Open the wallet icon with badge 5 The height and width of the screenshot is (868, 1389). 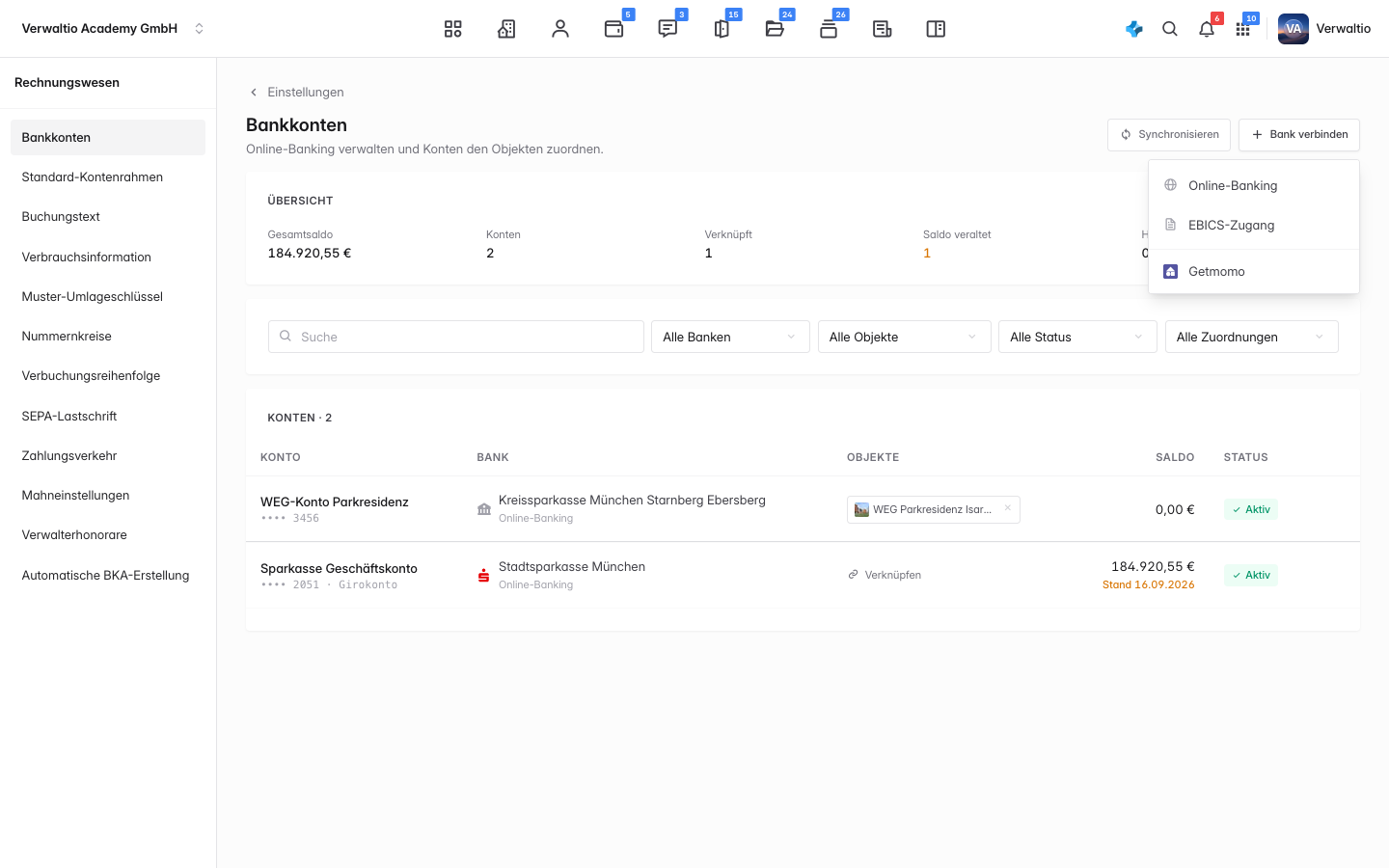tap(614, 29)
